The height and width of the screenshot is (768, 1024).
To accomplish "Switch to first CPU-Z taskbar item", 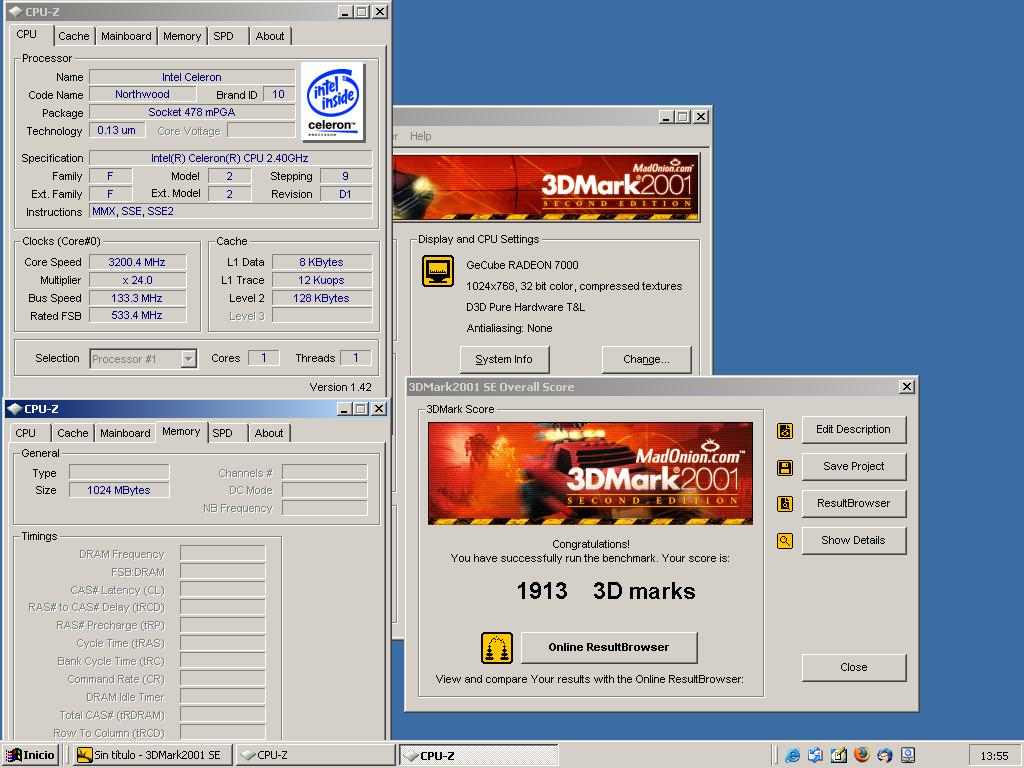I will click(314, 756).
